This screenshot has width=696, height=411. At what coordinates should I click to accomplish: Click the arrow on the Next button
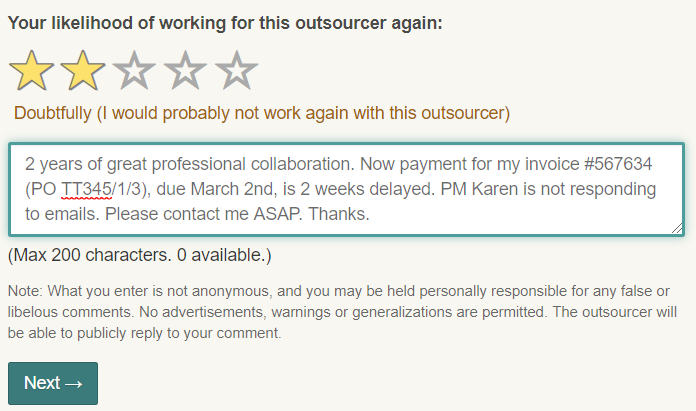(x=73, y=383)
